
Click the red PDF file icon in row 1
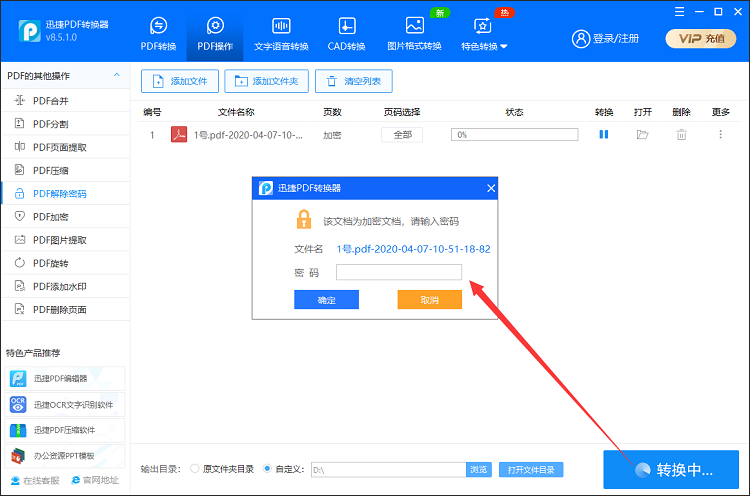point(179,134)
